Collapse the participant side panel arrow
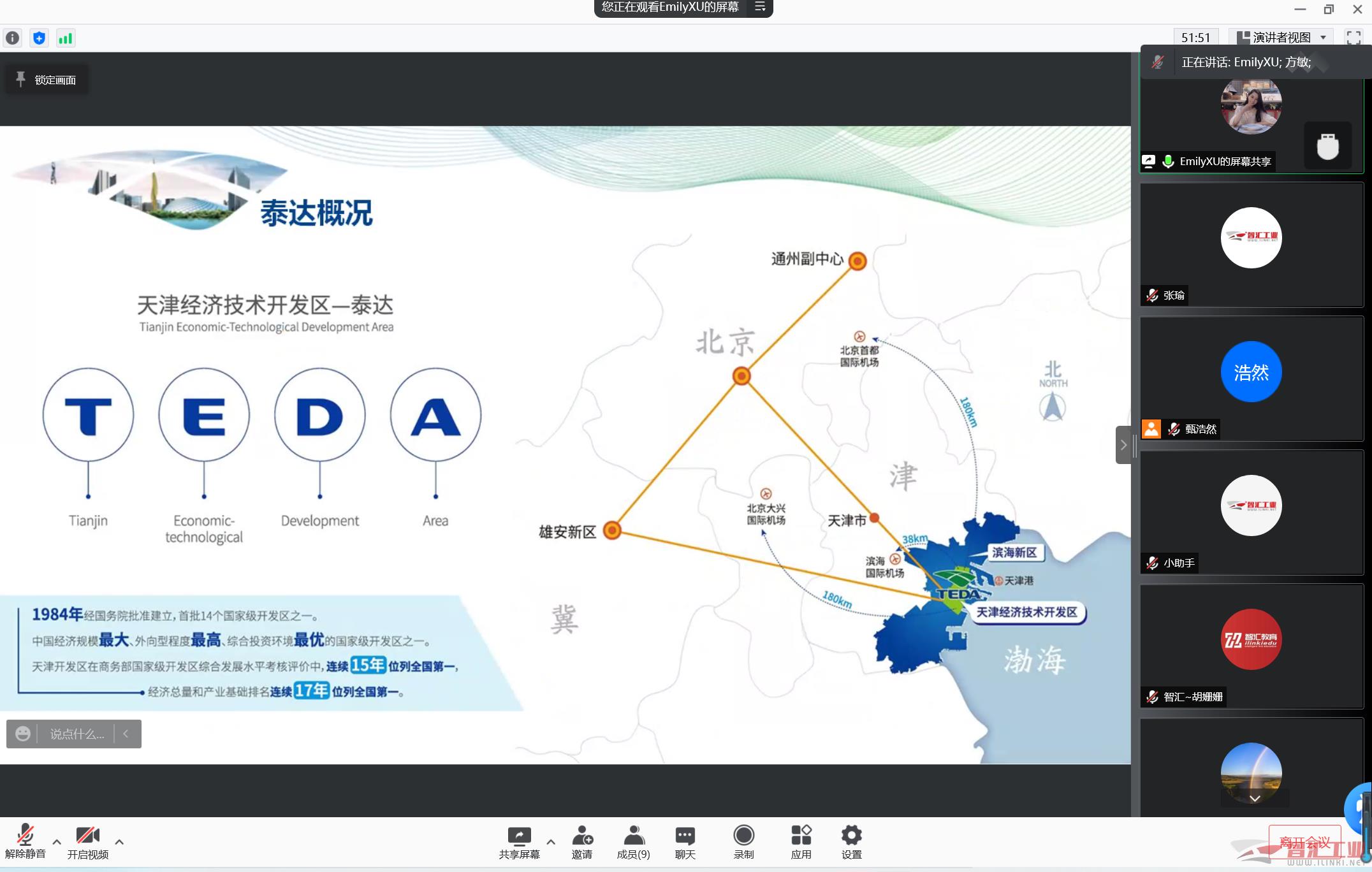The height and width of the screenshot is (872, 1372). point(1123,445)
